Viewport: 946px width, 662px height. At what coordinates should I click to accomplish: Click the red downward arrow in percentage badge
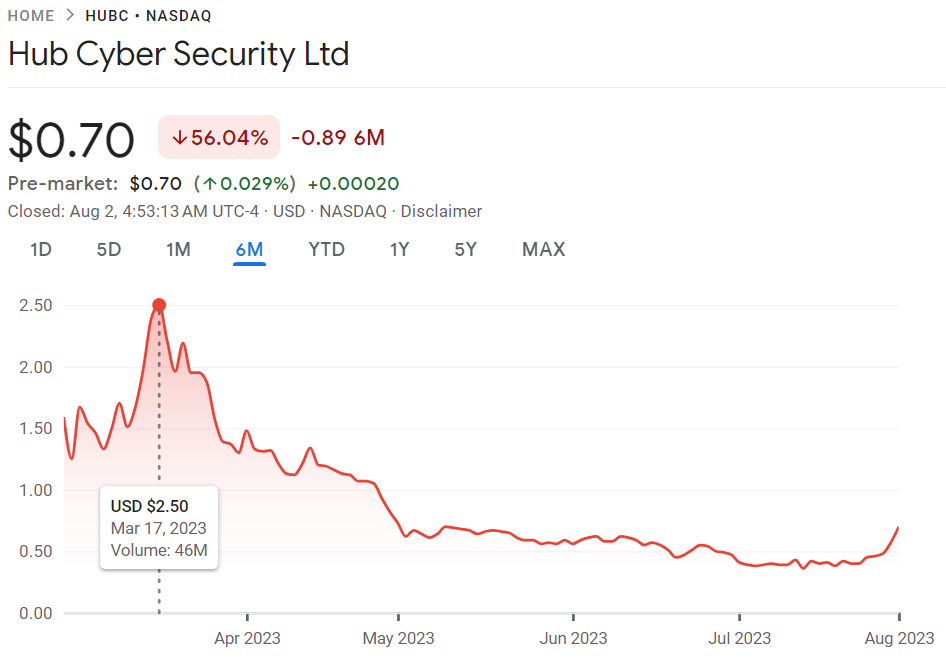180,137
